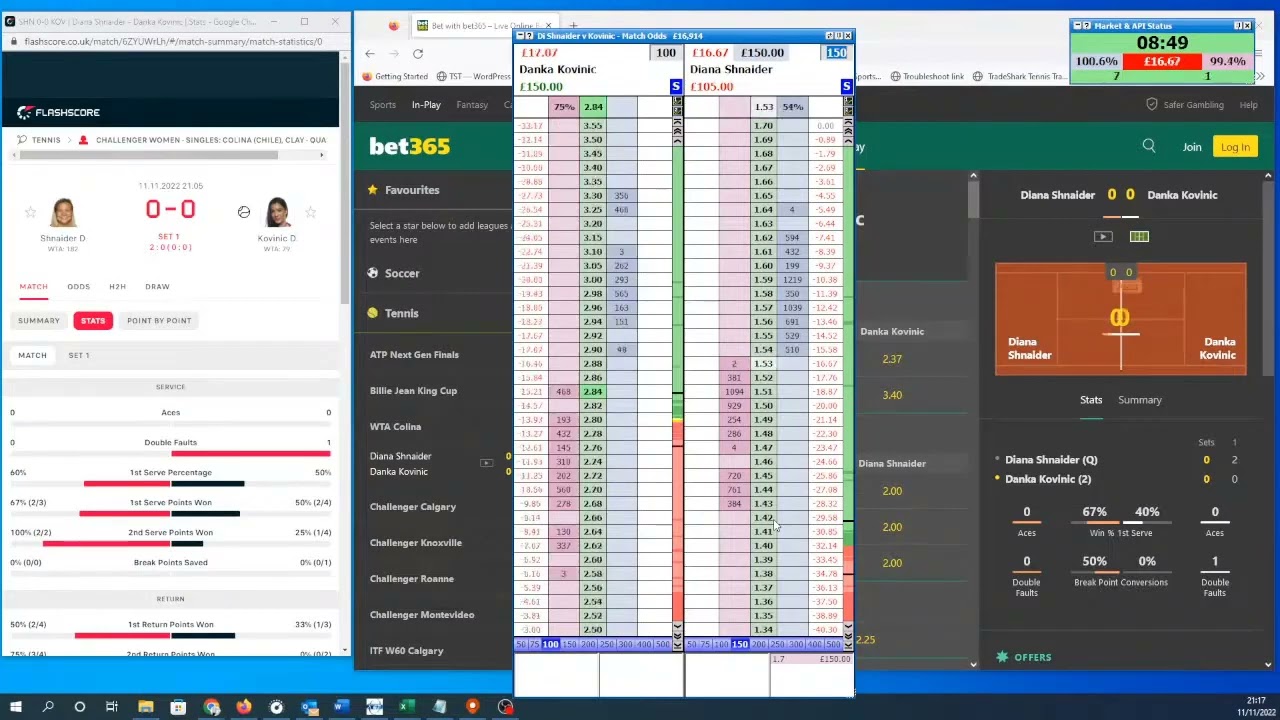The image size is (1280, 720).
Task: Select pitch view icon on bet365 scoreboard
Action: (1139, 237)
